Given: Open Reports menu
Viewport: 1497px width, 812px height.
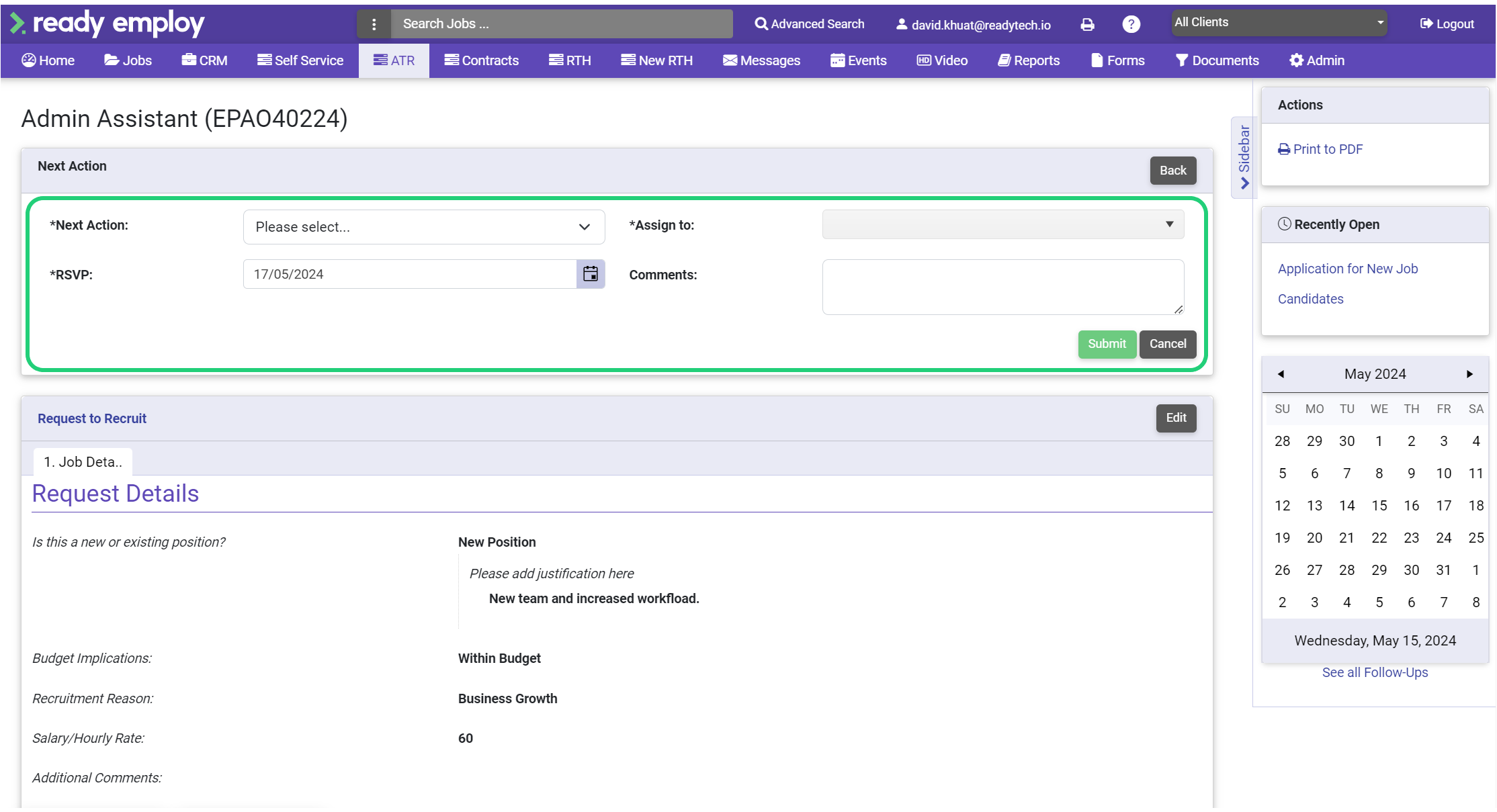Looking at the screenshot, I should coord(1029,60).
